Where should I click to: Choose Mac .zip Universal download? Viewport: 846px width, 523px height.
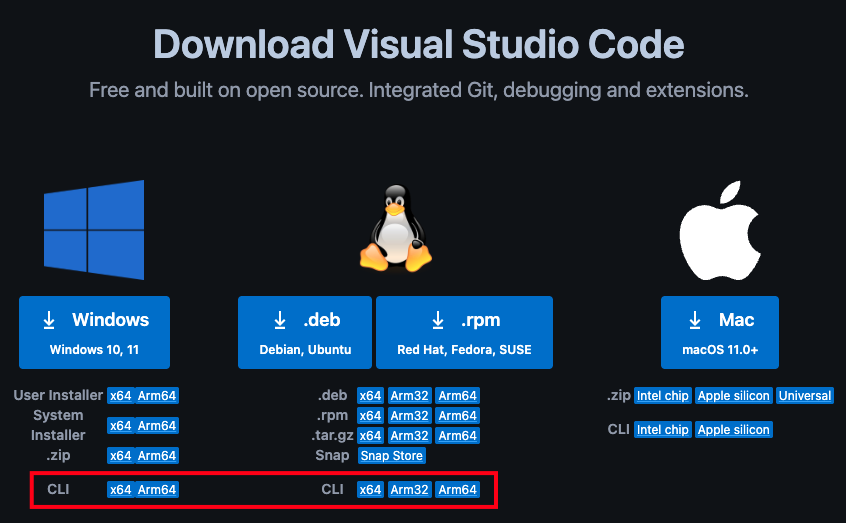(805, 396)
